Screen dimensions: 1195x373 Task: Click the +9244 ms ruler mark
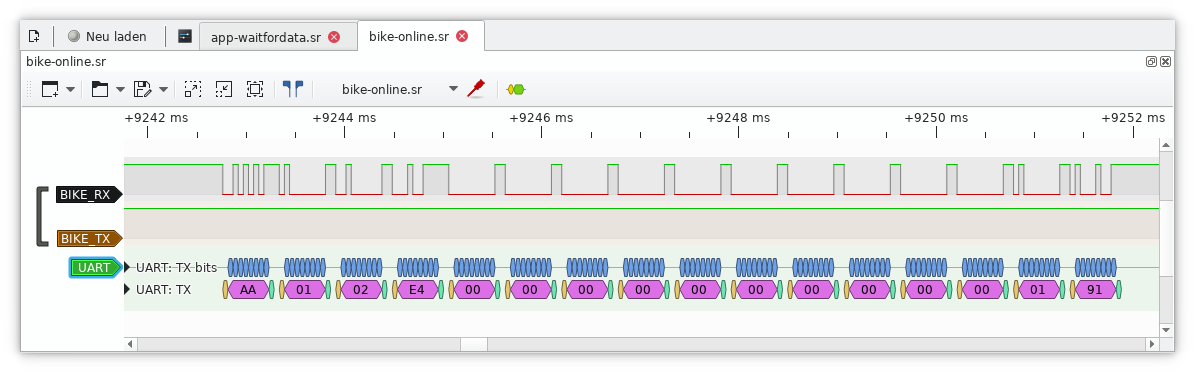click(344, 117)
